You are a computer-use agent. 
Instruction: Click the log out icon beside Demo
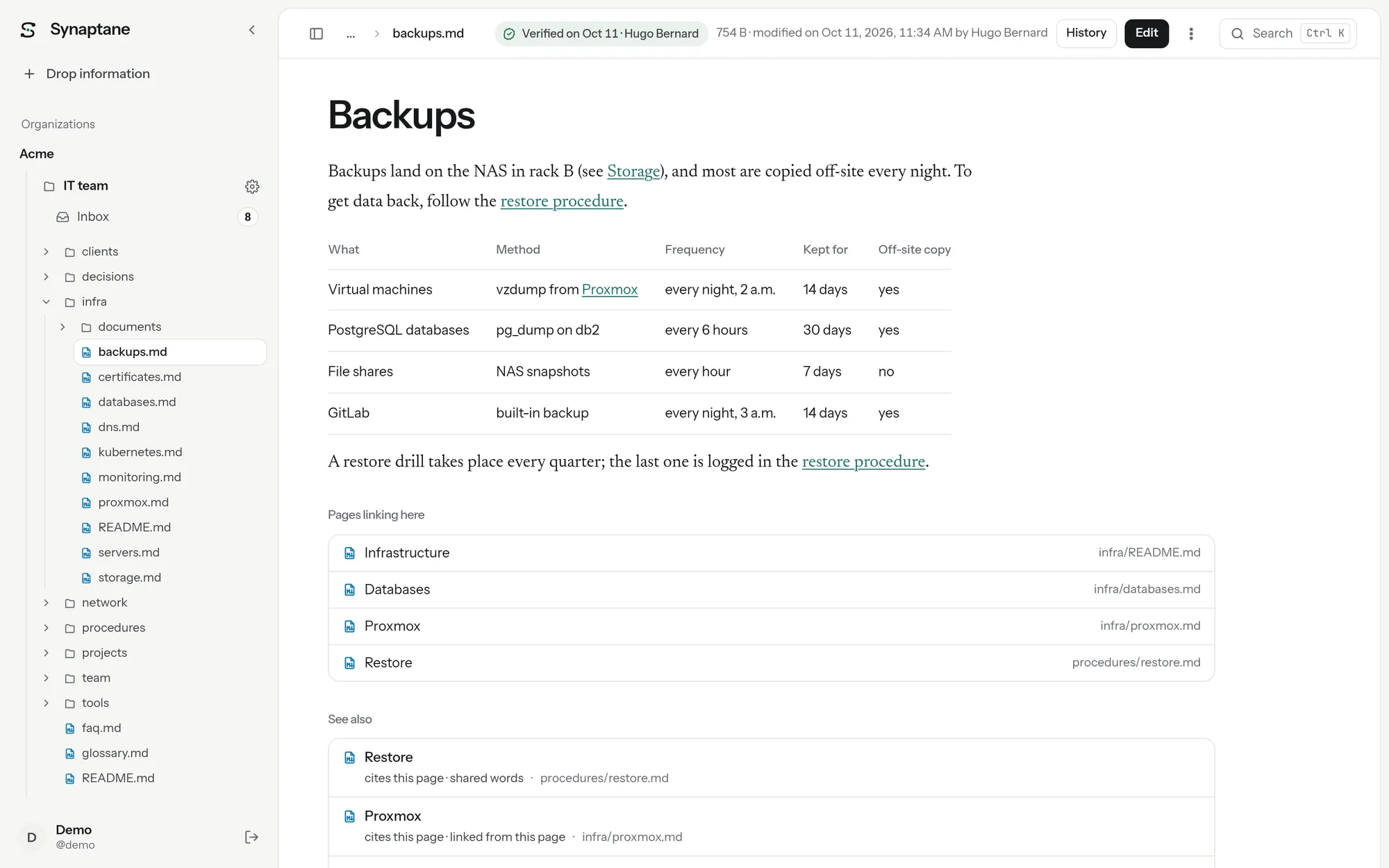251,837
